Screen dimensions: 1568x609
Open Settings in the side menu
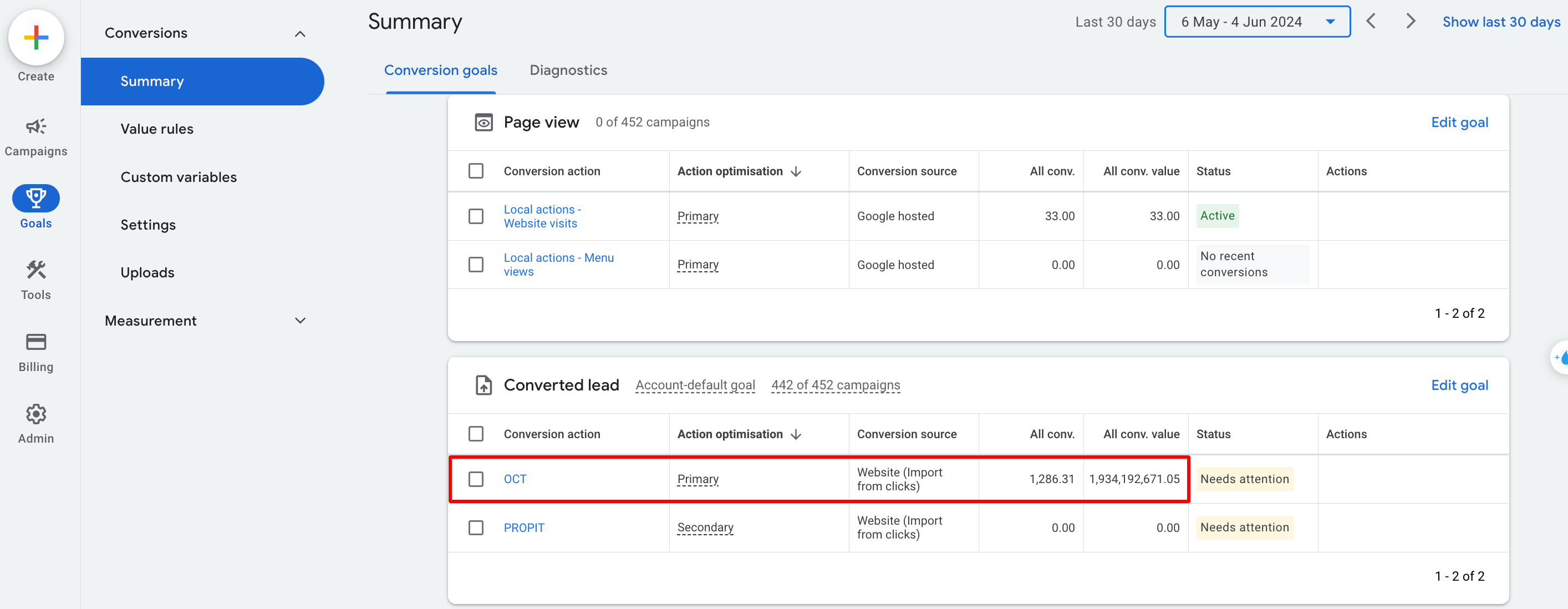(x=148, y=225)
